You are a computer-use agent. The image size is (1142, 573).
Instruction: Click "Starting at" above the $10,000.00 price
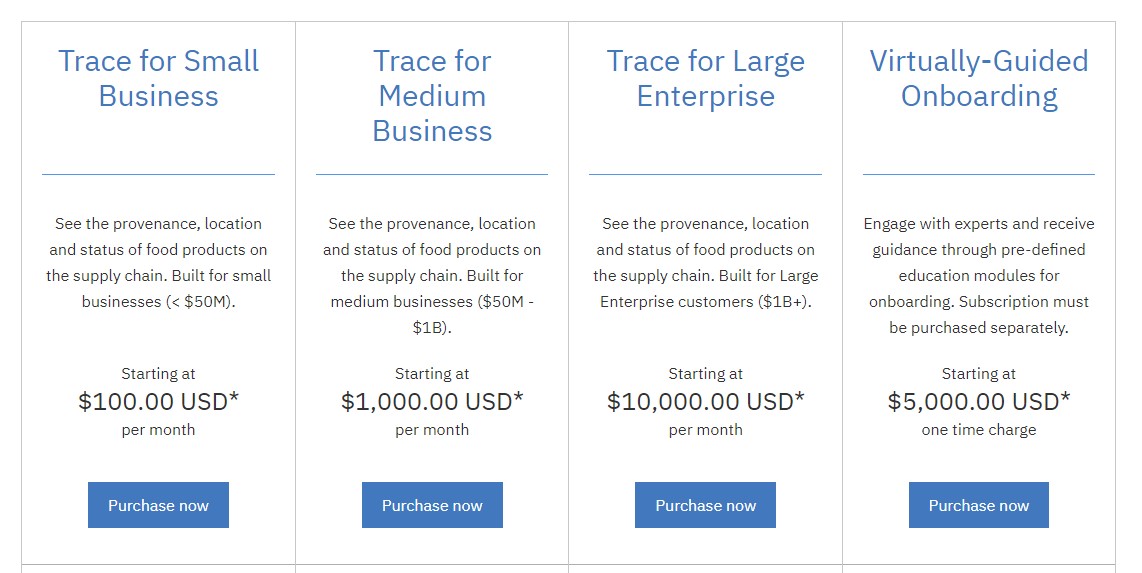coord(705,373)
